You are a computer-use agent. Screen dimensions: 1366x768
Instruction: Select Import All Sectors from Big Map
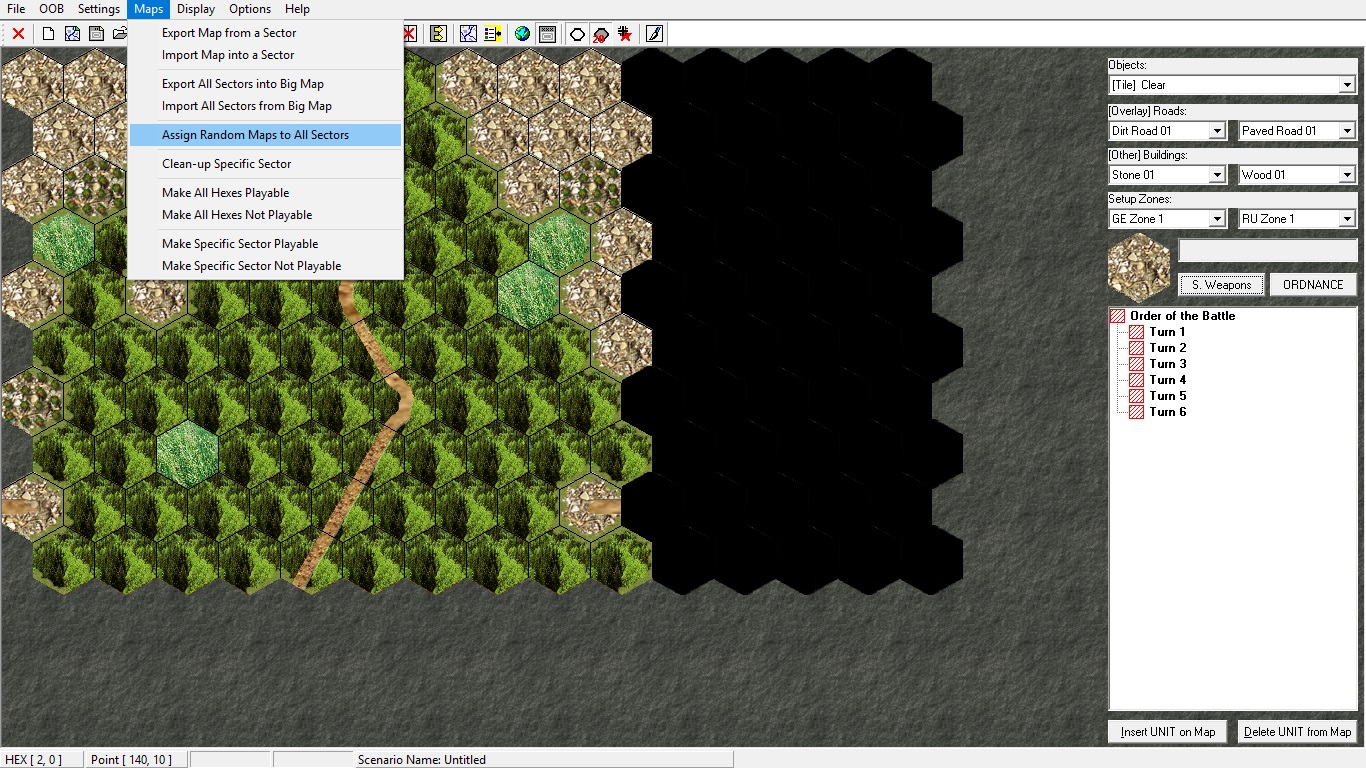[x=266, y=106]
